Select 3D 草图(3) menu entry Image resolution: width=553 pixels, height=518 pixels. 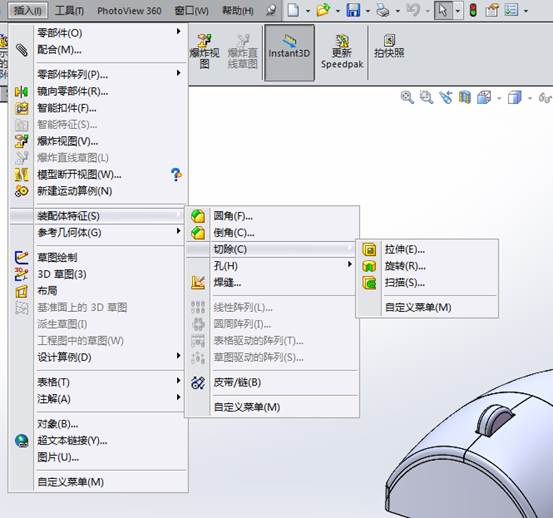click(98, 274)
